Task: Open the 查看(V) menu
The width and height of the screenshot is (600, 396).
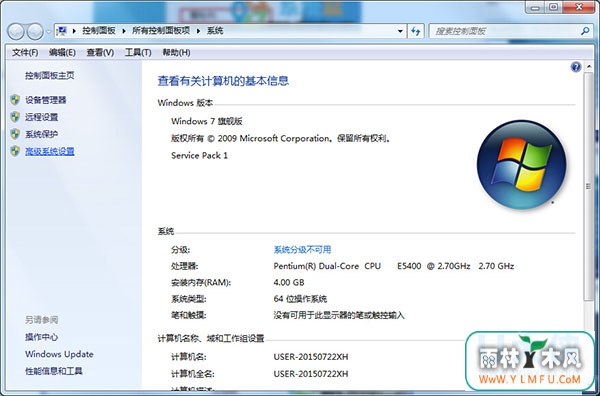Action: click(x=100, y=52)
